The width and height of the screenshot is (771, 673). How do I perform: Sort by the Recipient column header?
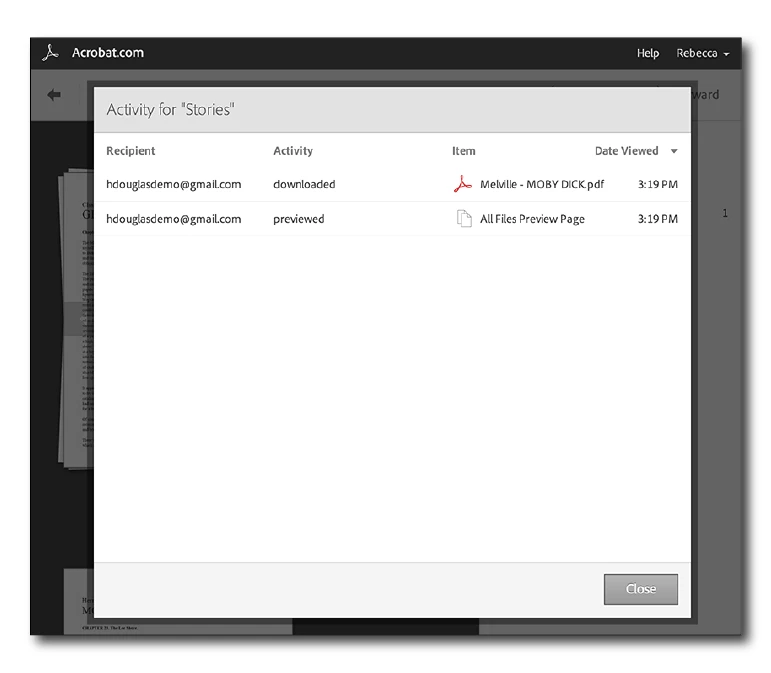point(130,151)
